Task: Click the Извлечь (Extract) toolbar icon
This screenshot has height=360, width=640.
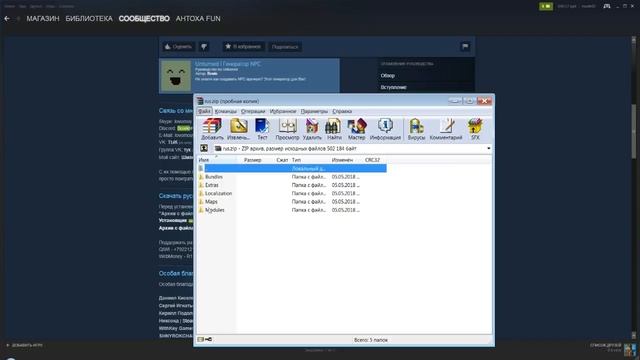Action: tap(238, 129)
